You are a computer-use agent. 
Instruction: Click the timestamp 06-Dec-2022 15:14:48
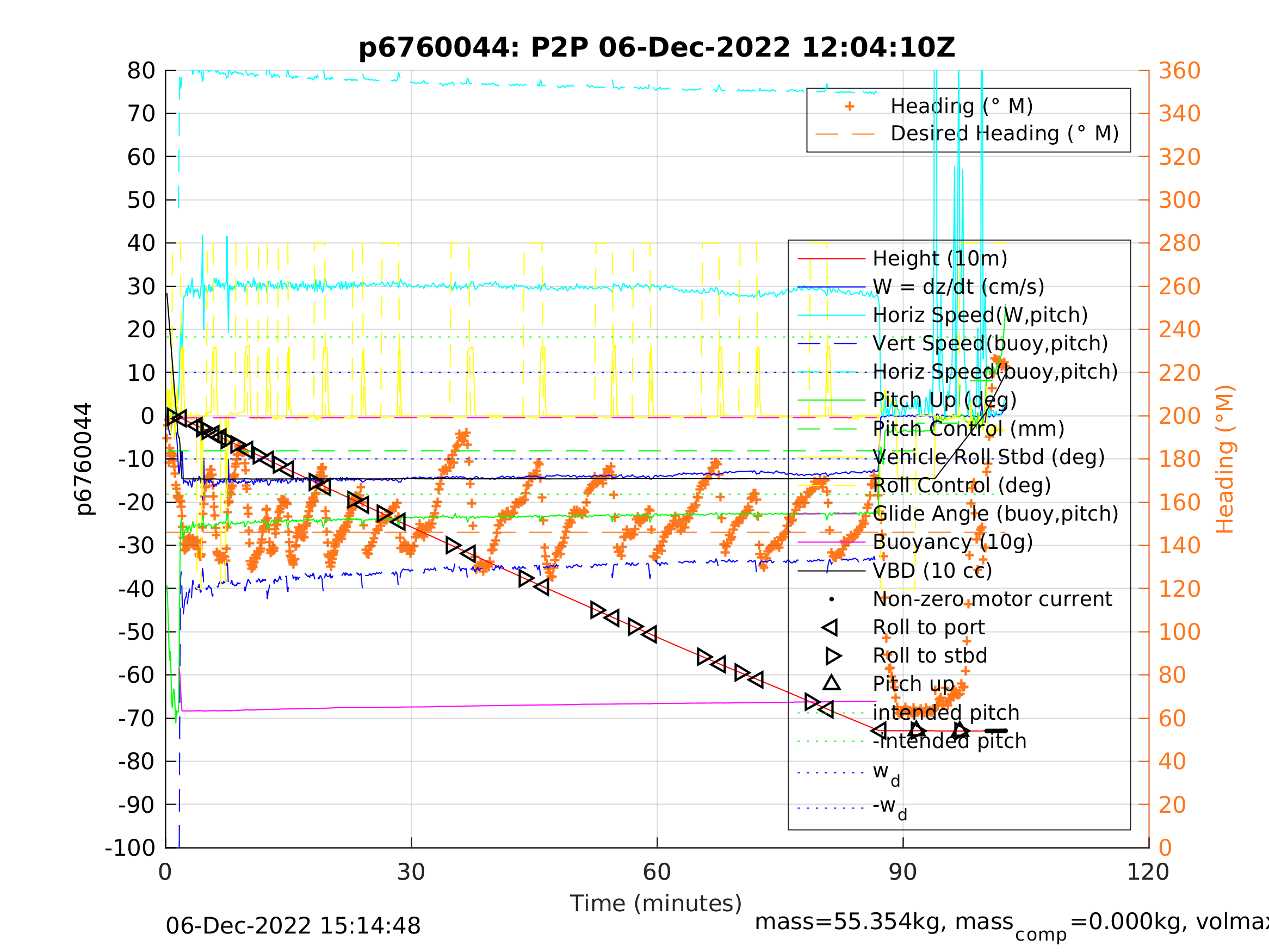point(293,926)
